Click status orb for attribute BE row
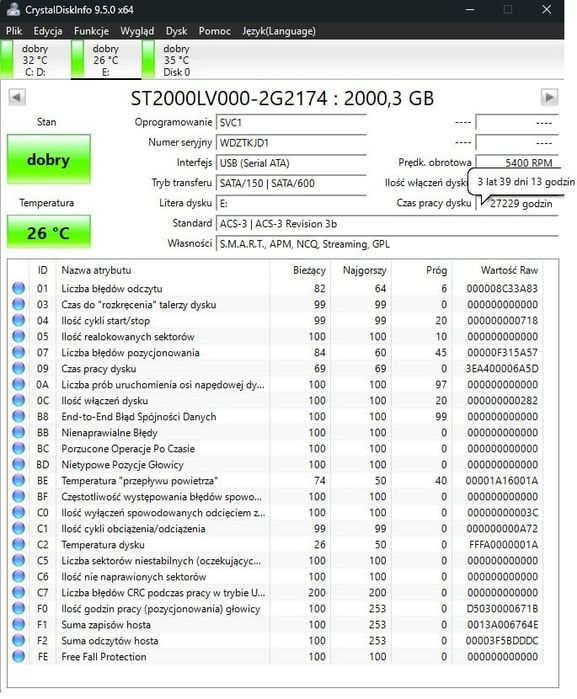 tap(18, 481)
